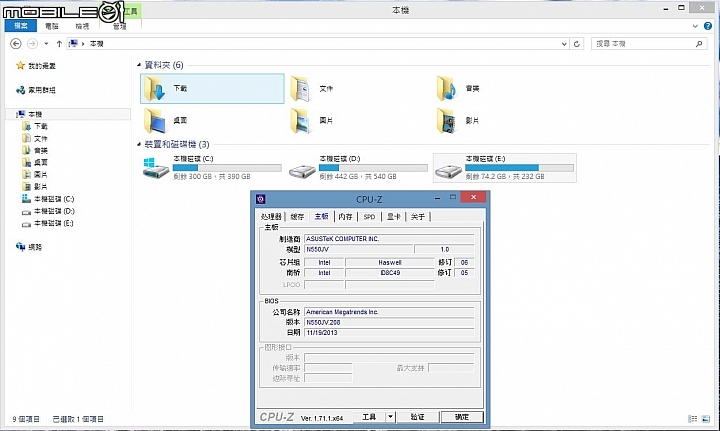Select local disk (C:) drive icon
Image resolution: width=720 pixels, height=431 pixels.
point(156,168)
